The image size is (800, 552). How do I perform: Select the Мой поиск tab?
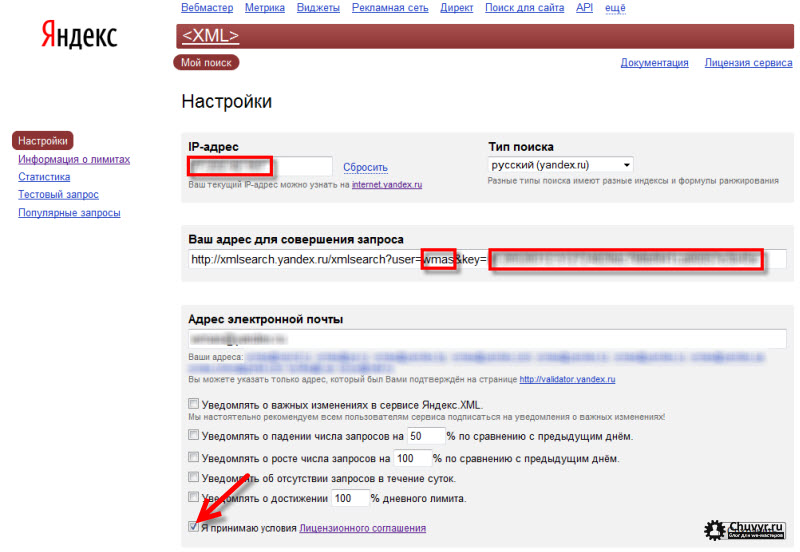(x=206, y=62)
